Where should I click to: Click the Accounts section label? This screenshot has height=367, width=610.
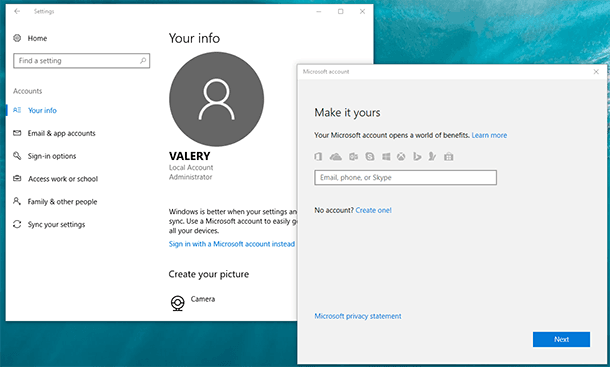[x=28, y=91]
